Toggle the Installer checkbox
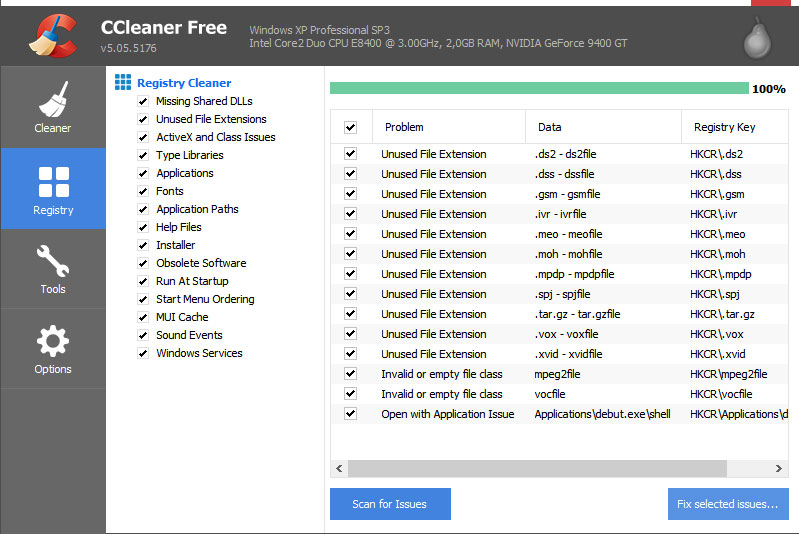Image resolution: width=799 pixels, height=534 pixels. (143, 246)
